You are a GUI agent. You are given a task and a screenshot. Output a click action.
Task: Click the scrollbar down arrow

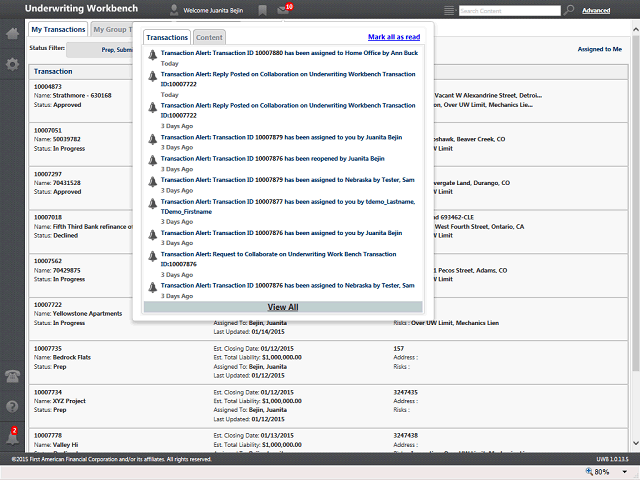coord(636,443)
